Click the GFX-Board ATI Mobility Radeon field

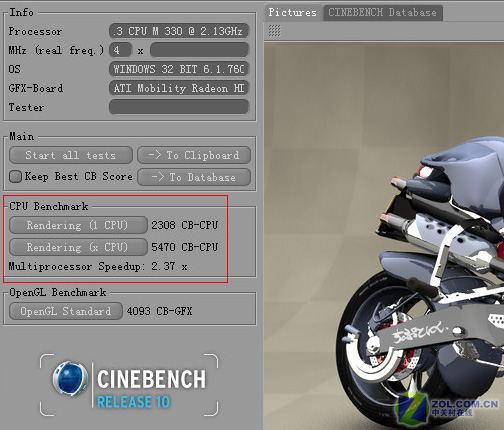coord(179,88)
